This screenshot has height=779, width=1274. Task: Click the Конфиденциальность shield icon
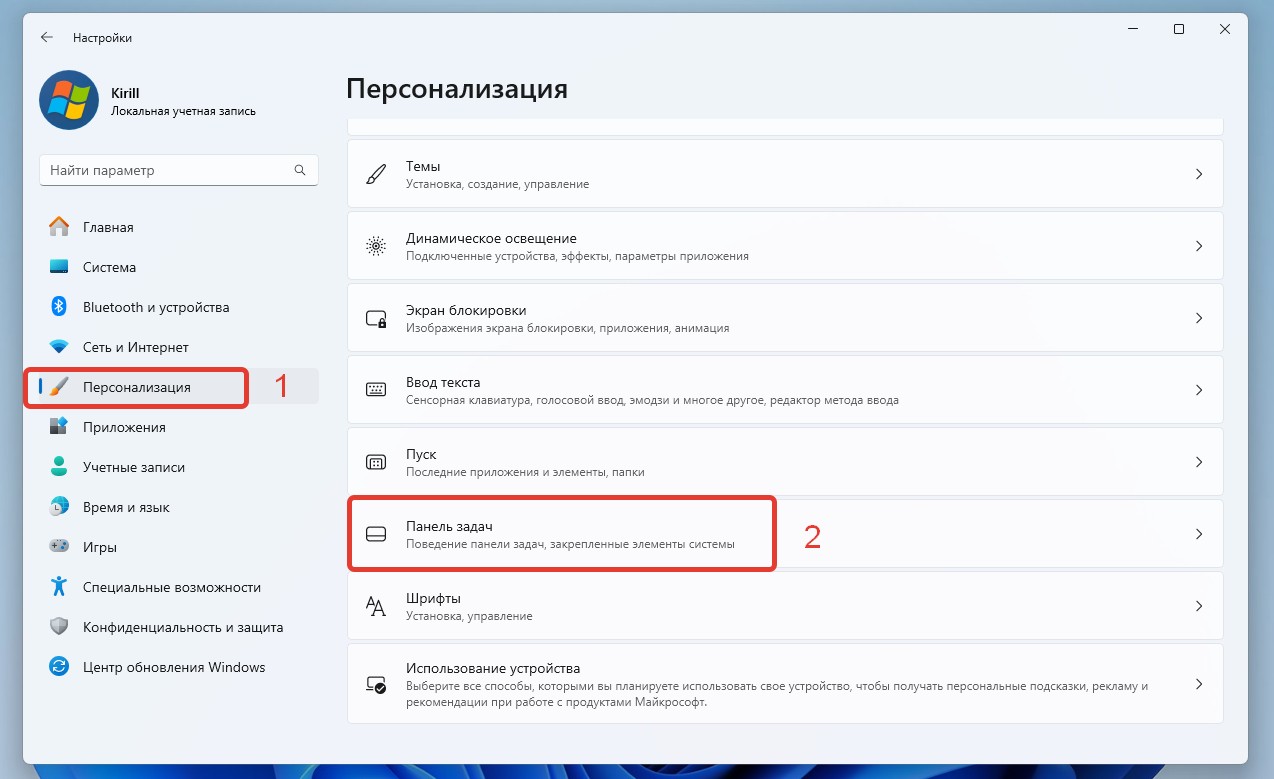point(59,627)
